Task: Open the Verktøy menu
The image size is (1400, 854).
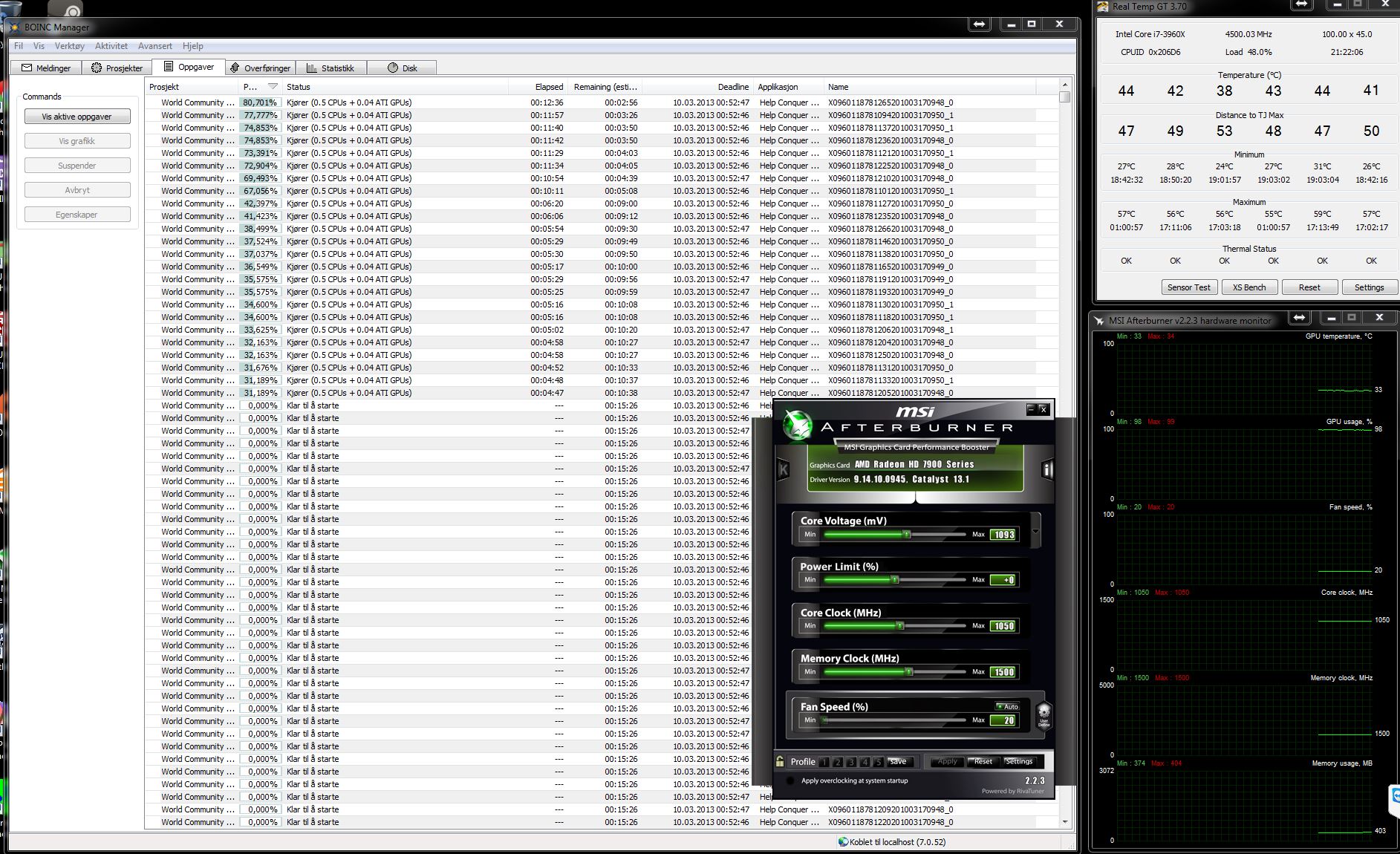Action: (70, 46)
